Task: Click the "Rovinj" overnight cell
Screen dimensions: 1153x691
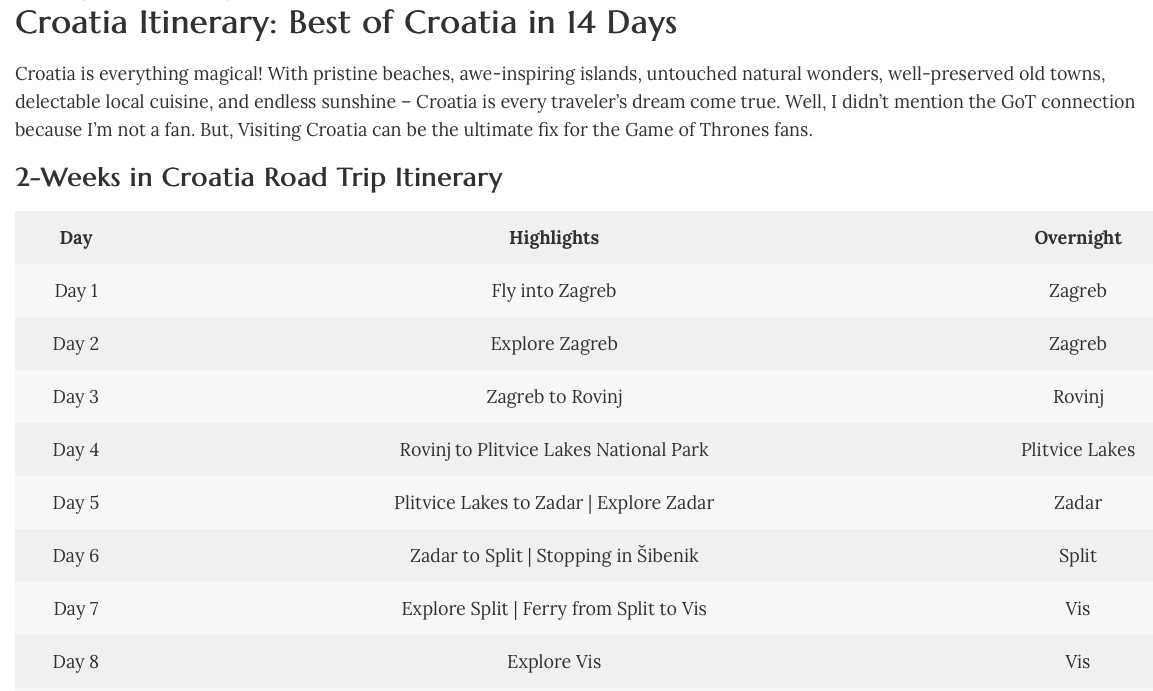Action: pyautogui.click(x=1077, y=397)
